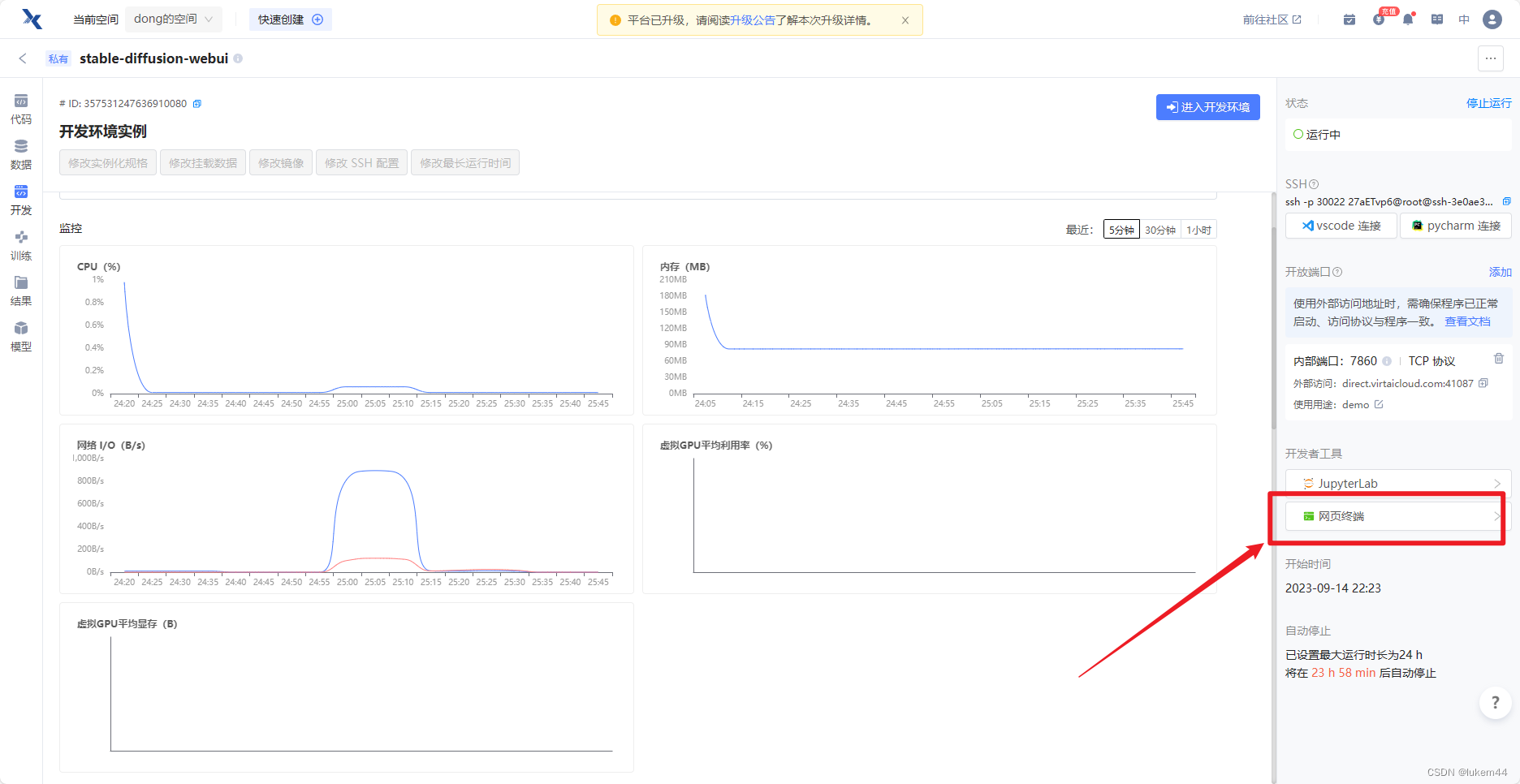Copy the external address direct.virtaicloud.com:41087

(1483, 383)
